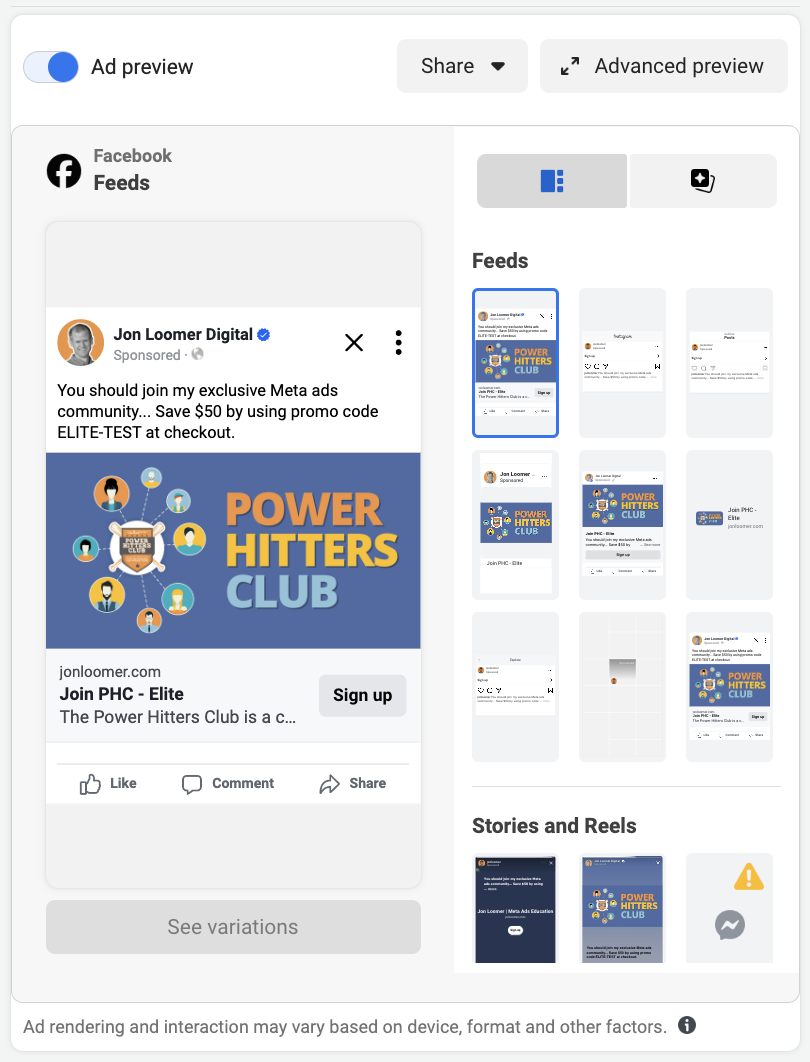Click the info icon beside ad rendering note
Image resolution: width=810 pixels, height=1062 pixels.
click(687, 1025)
